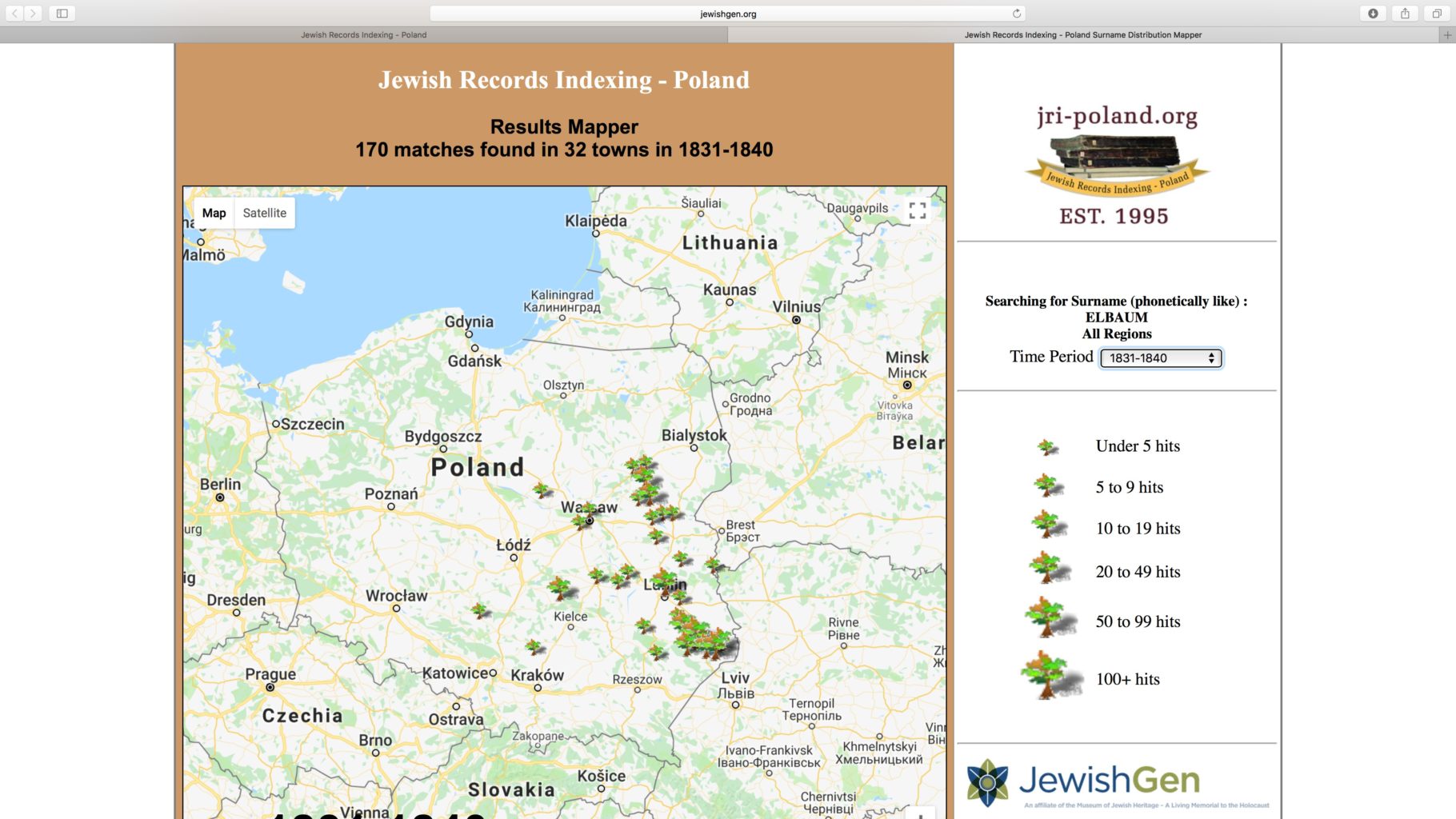Click the Gdańsk city label on map
Screen dimensions: 1456x819
(x=475, y=361)
